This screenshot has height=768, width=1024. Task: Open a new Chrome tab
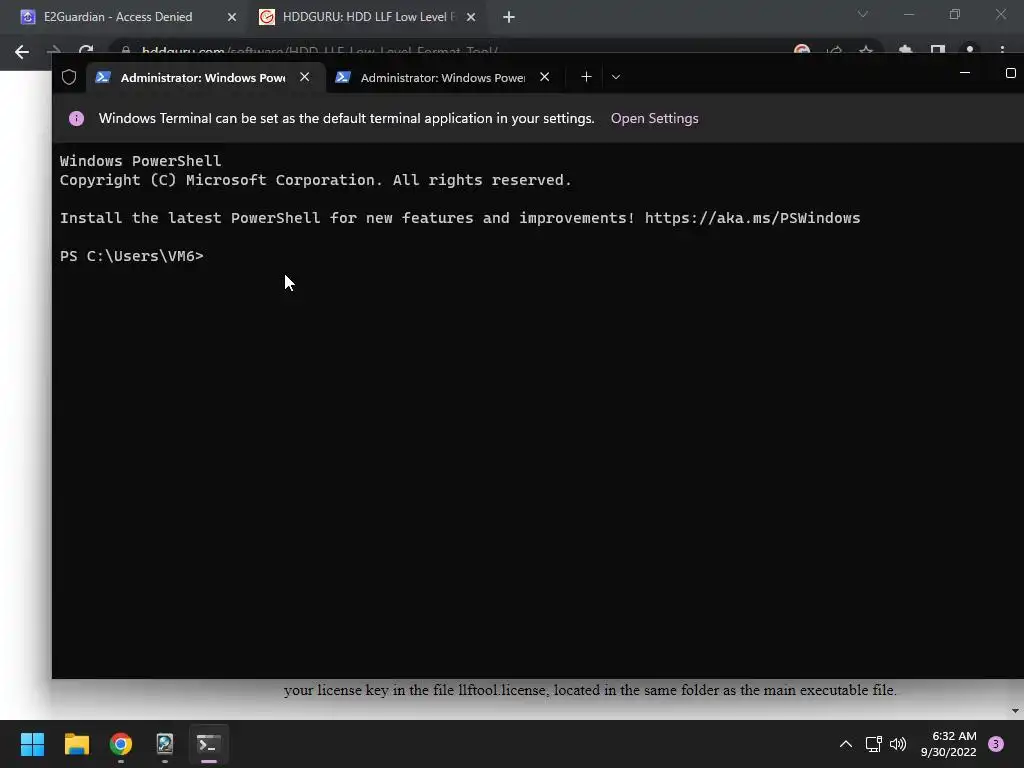509,17
